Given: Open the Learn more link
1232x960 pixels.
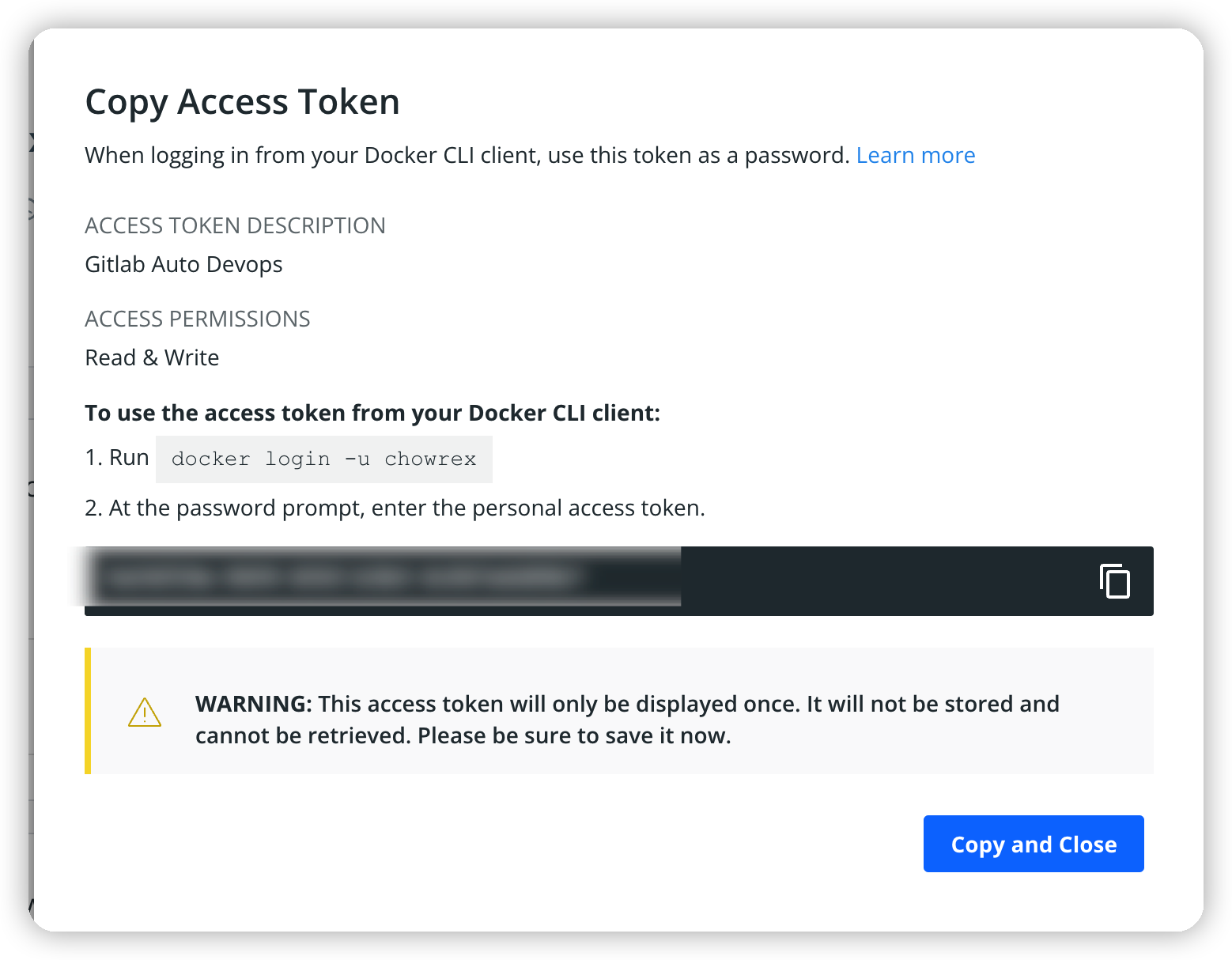Looking at the screenshot, I should [x=915, y=155].
